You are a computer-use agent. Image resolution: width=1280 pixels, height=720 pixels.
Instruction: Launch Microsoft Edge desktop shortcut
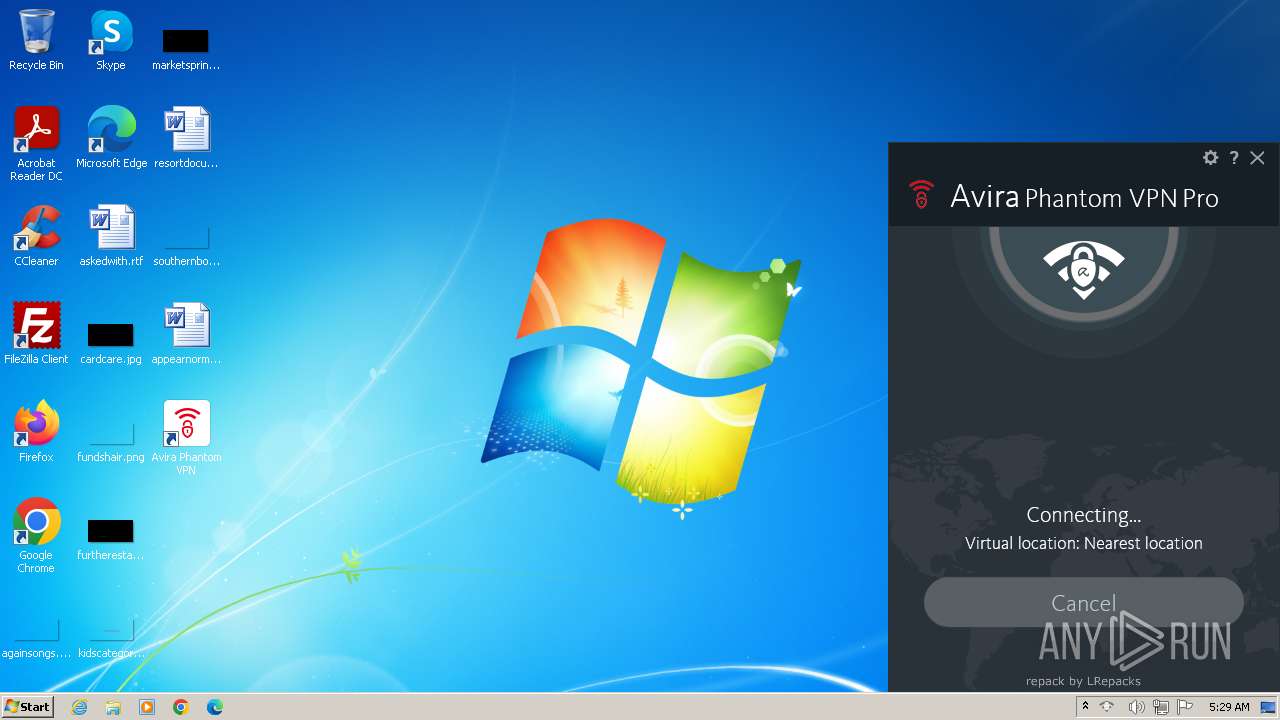[111, 138]
